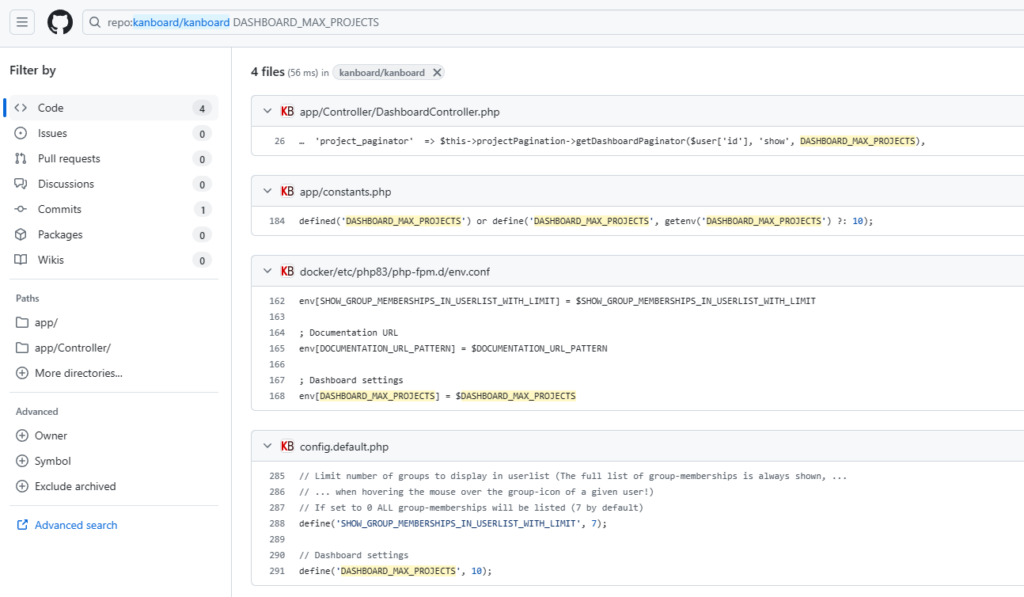Jump to line 168 in env.conf

pos(277,396)
